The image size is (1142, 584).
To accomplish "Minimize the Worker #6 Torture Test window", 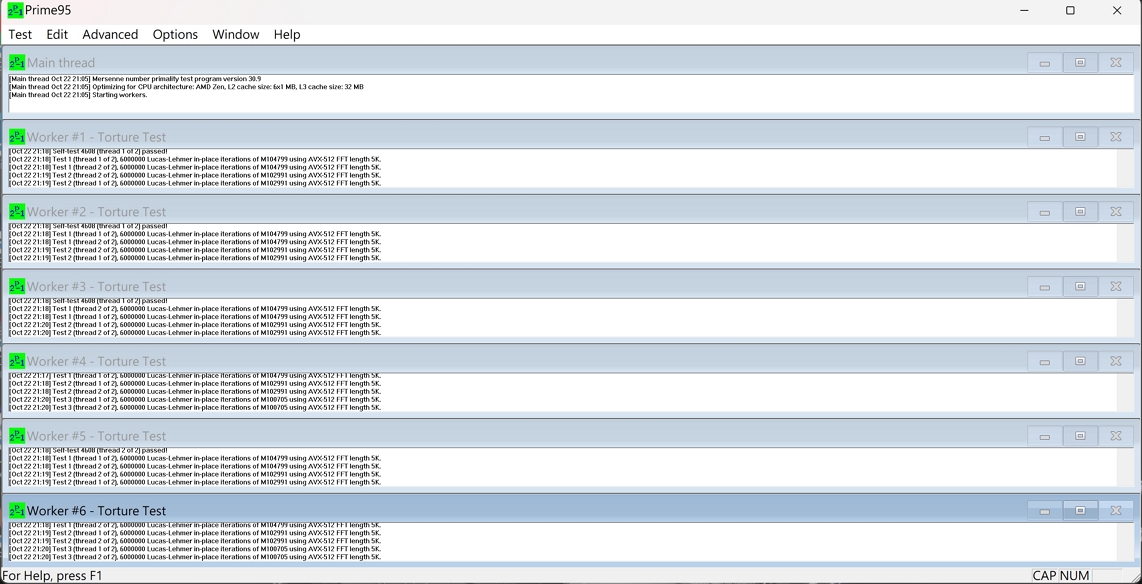I will coord(1044,510).
